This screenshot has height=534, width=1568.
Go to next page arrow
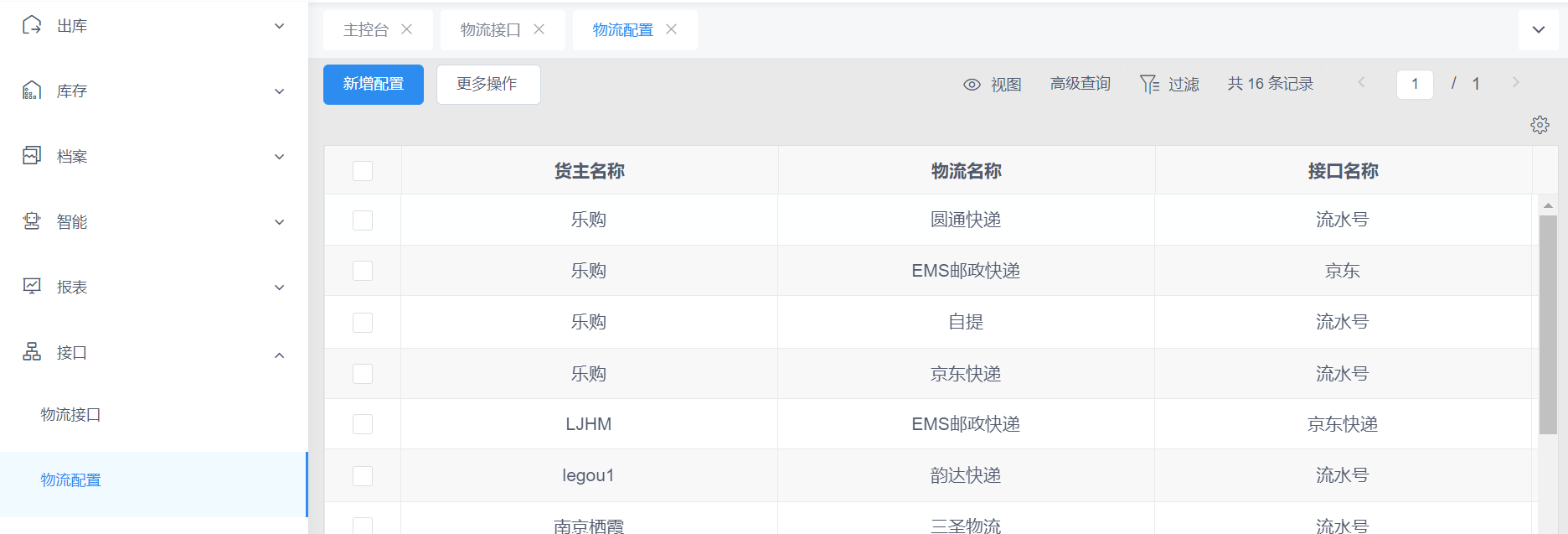click(x=1515, y=82)
